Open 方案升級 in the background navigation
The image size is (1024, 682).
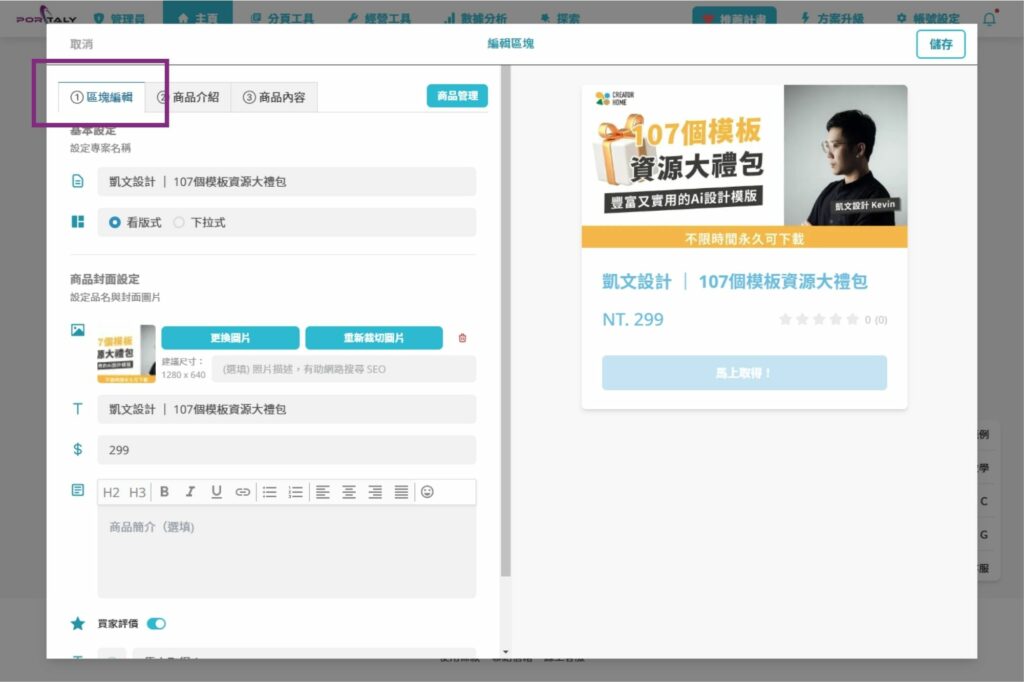click(832, 18)
